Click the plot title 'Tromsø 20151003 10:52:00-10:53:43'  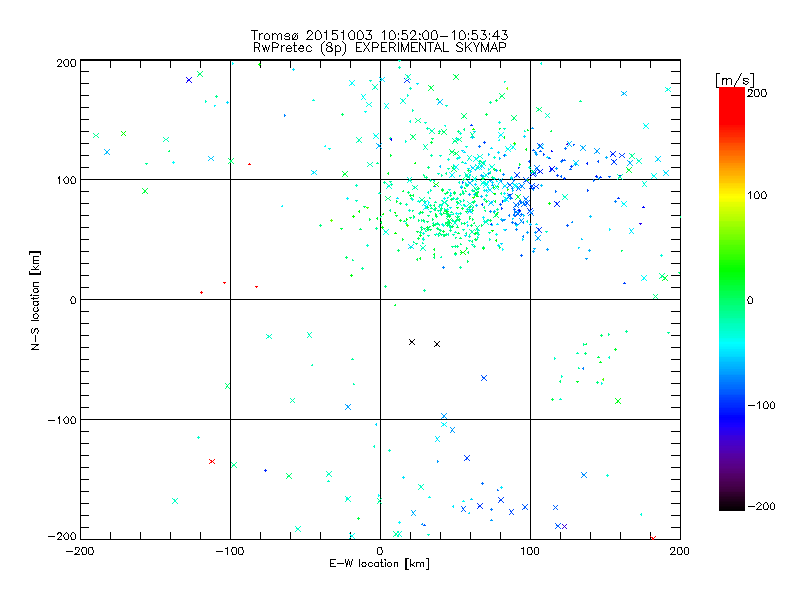coord(379,35)
